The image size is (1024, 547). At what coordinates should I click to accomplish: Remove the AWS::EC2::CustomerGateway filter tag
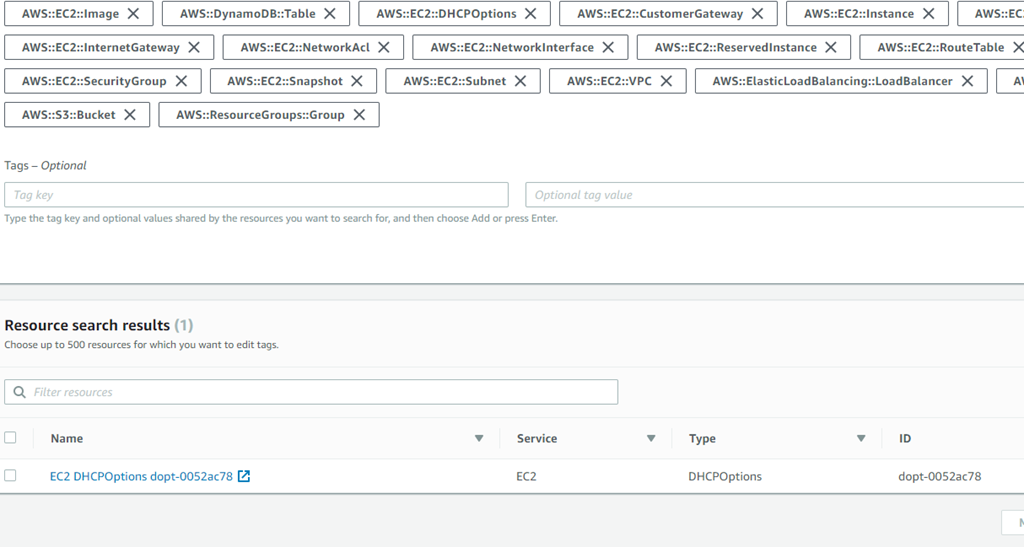(758, 14)
